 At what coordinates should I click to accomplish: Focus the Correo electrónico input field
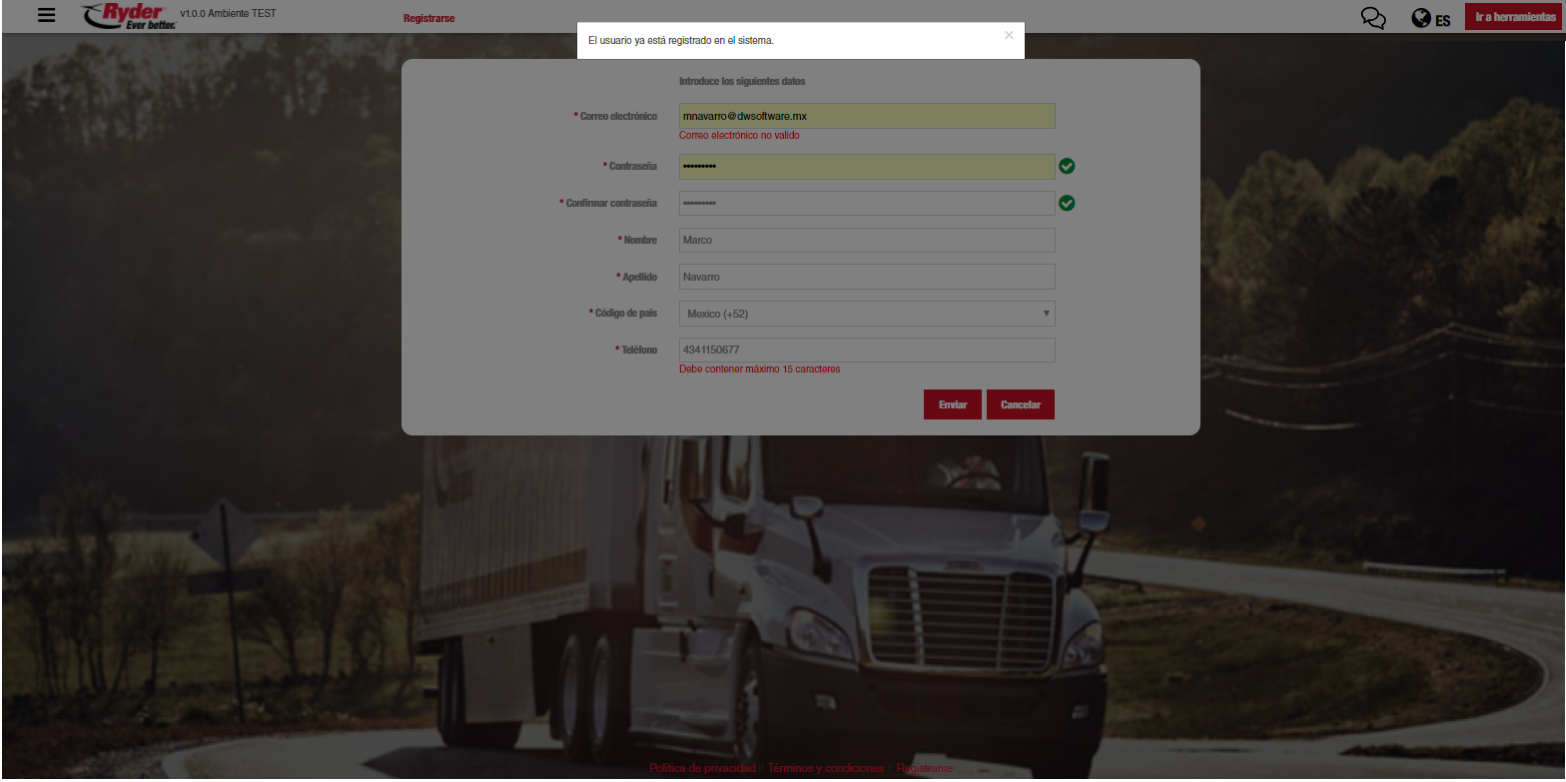coord(866,116)
